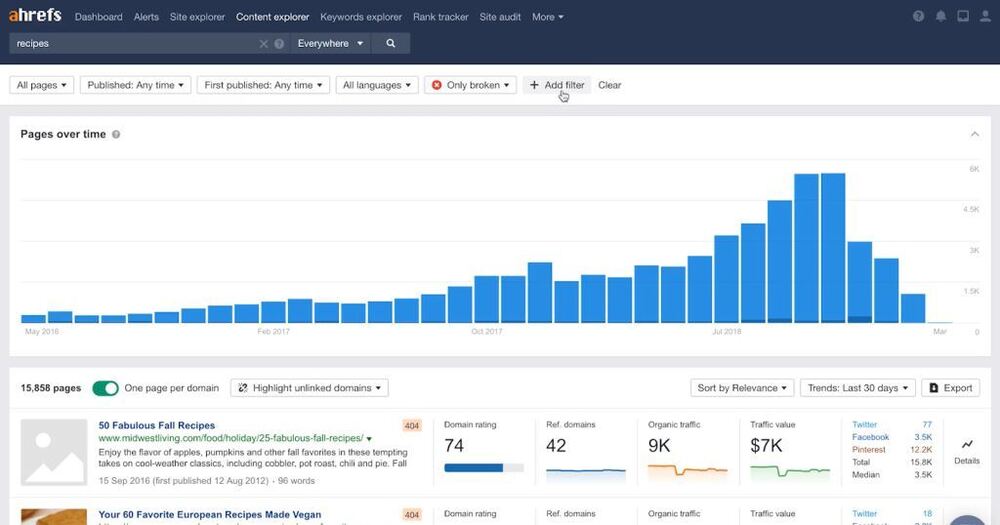This screenshot has width=1000, height=525.
Task: Click Pinterest link in first result
Action: [x=869, y=450]
